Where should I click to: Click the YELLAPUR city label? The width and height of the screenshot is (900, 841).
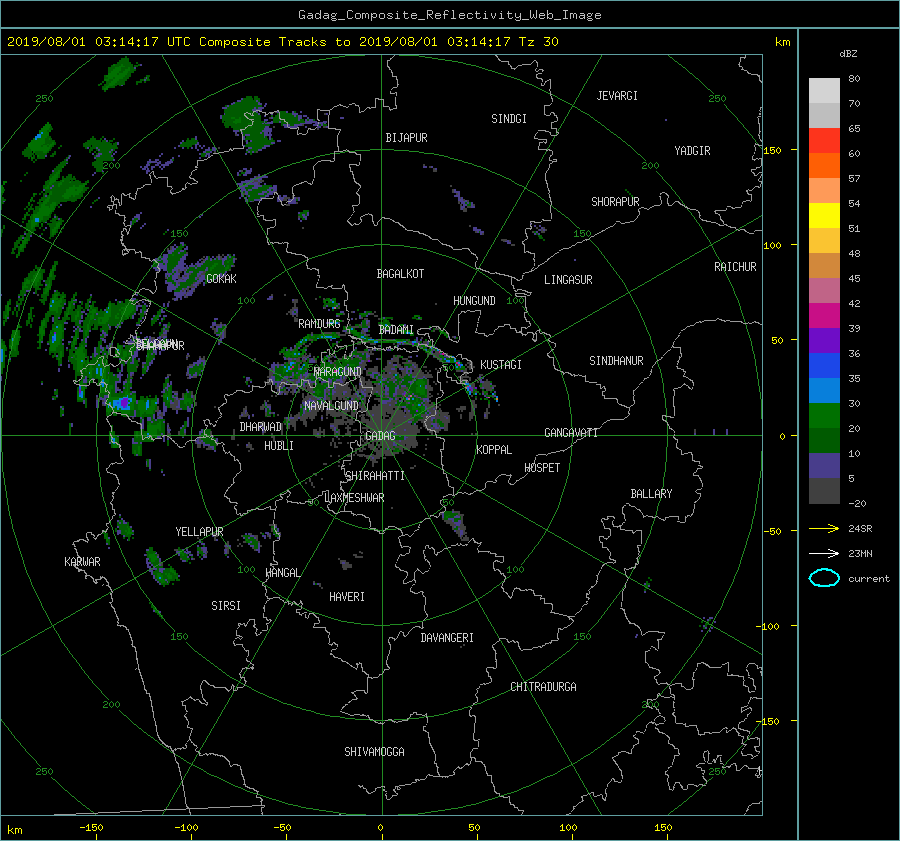[199, 532]
